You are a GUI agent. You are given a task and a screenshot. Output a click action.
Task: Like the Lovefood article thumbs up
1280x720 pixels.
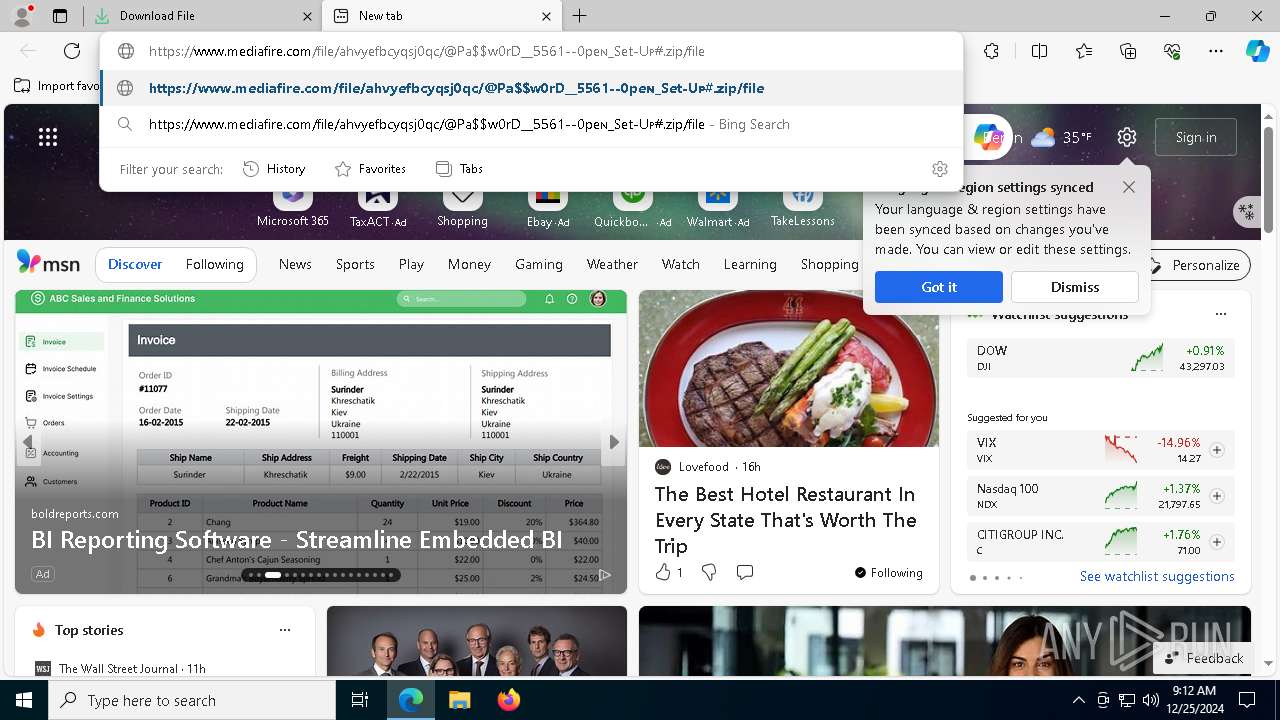pyautogui.click(x=668, y=573)
